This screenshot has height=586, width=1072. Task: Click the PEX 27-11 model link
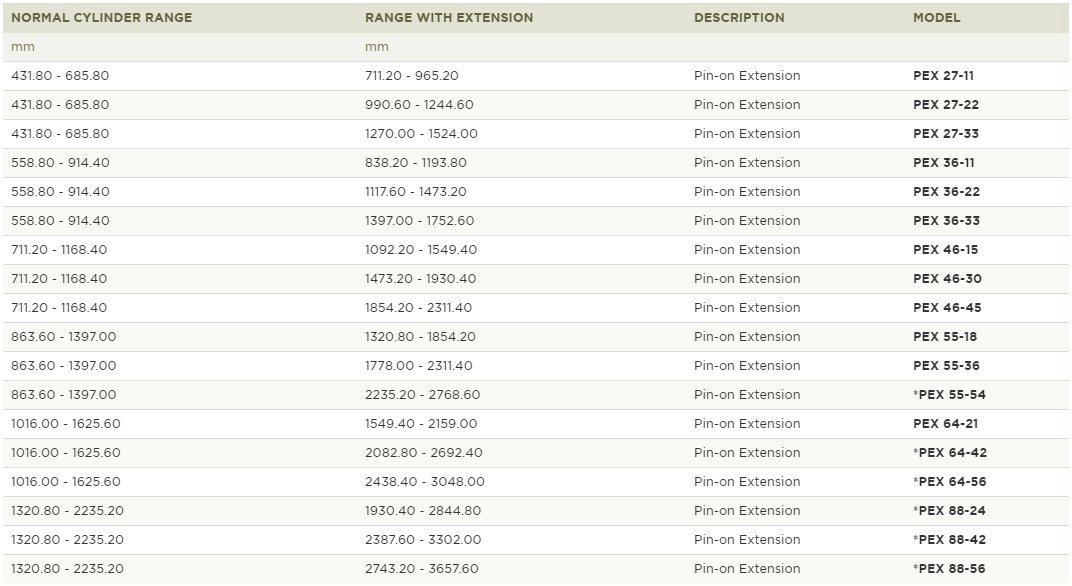coord(943,76)
